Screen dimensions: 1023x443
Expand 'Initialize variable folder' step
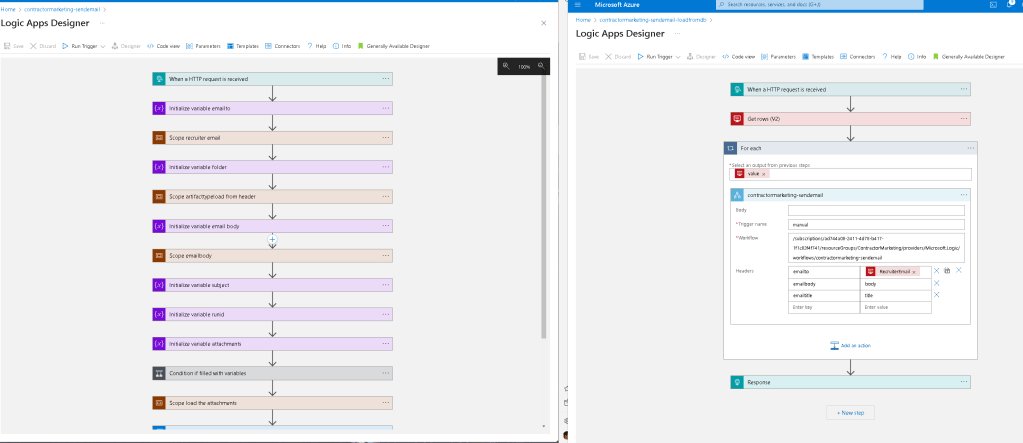[x=273, y=167]
